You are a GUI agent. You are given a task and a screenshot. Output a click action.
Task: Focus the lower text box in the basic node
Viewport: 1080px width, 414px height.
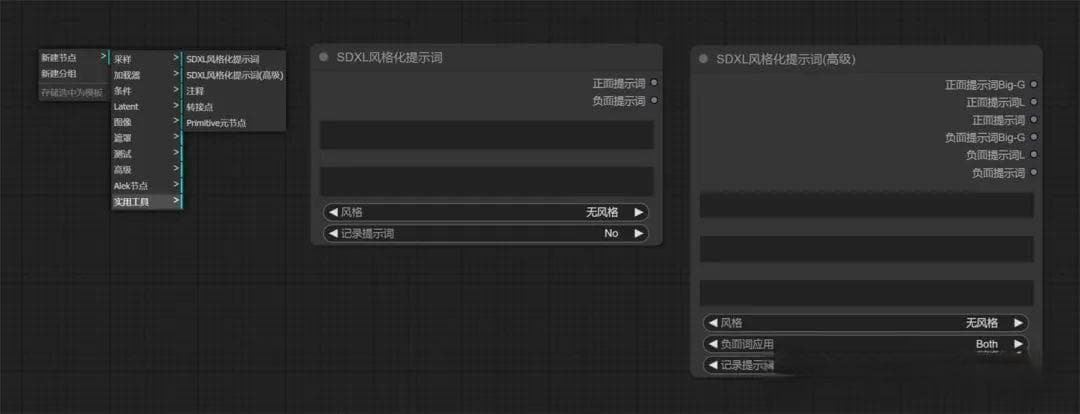click(x=486, y=180)
